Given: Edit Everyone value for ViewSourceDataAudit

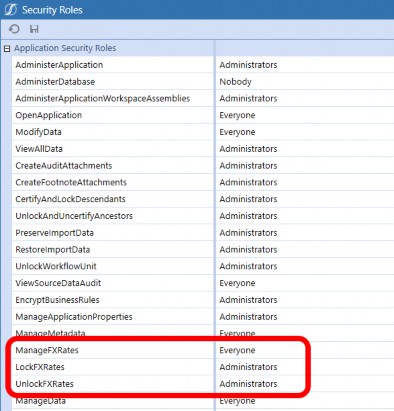Looking at the screenshot, I should [237, 283].
